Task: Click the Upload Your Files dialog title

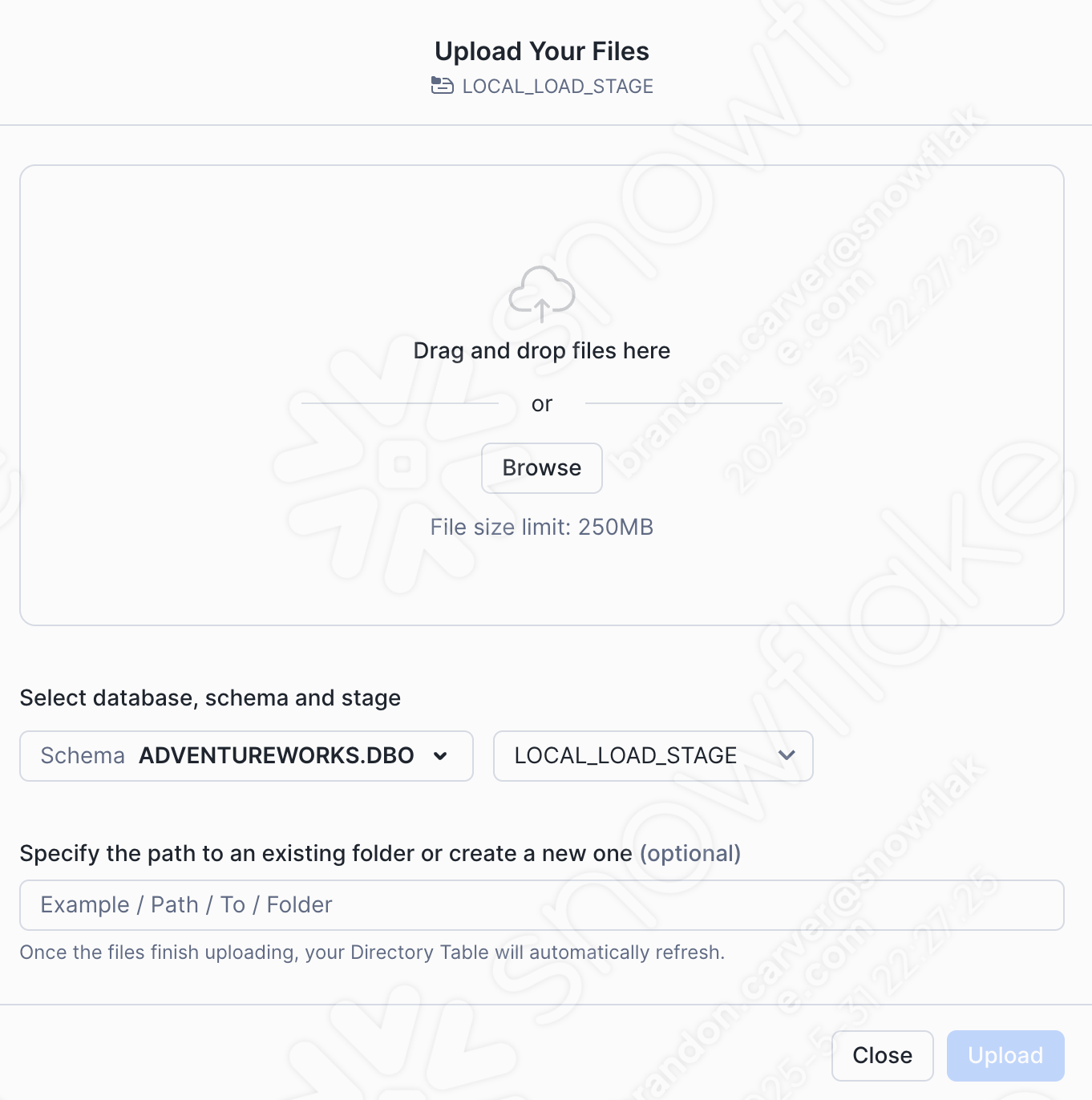Action: point(541,50)
